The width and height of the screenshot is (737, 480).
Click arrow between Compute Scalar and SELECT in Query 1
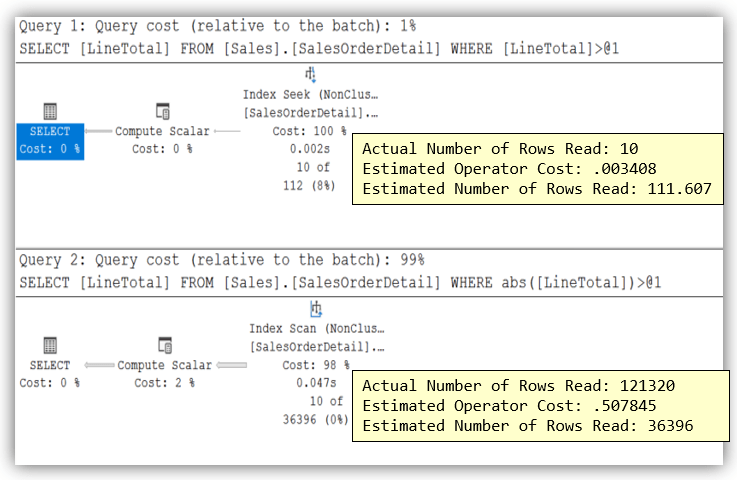pyautogui.click(x=99, y=131)
